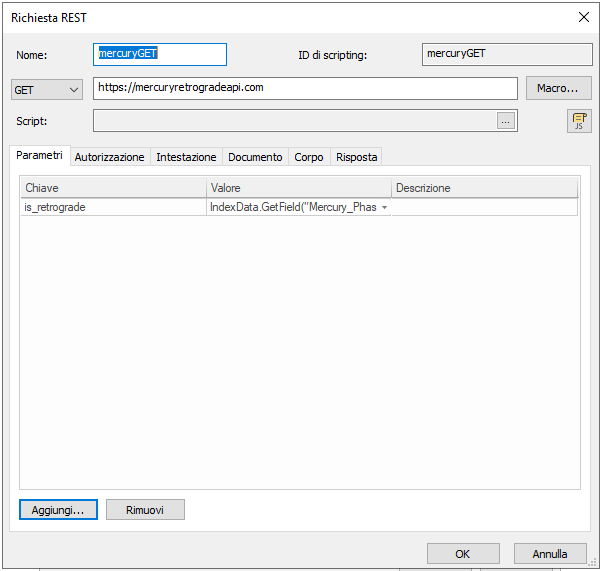This screenshot has height=571, width=603.
Task: Show the Risposta tab
Action: coord(356,157)
